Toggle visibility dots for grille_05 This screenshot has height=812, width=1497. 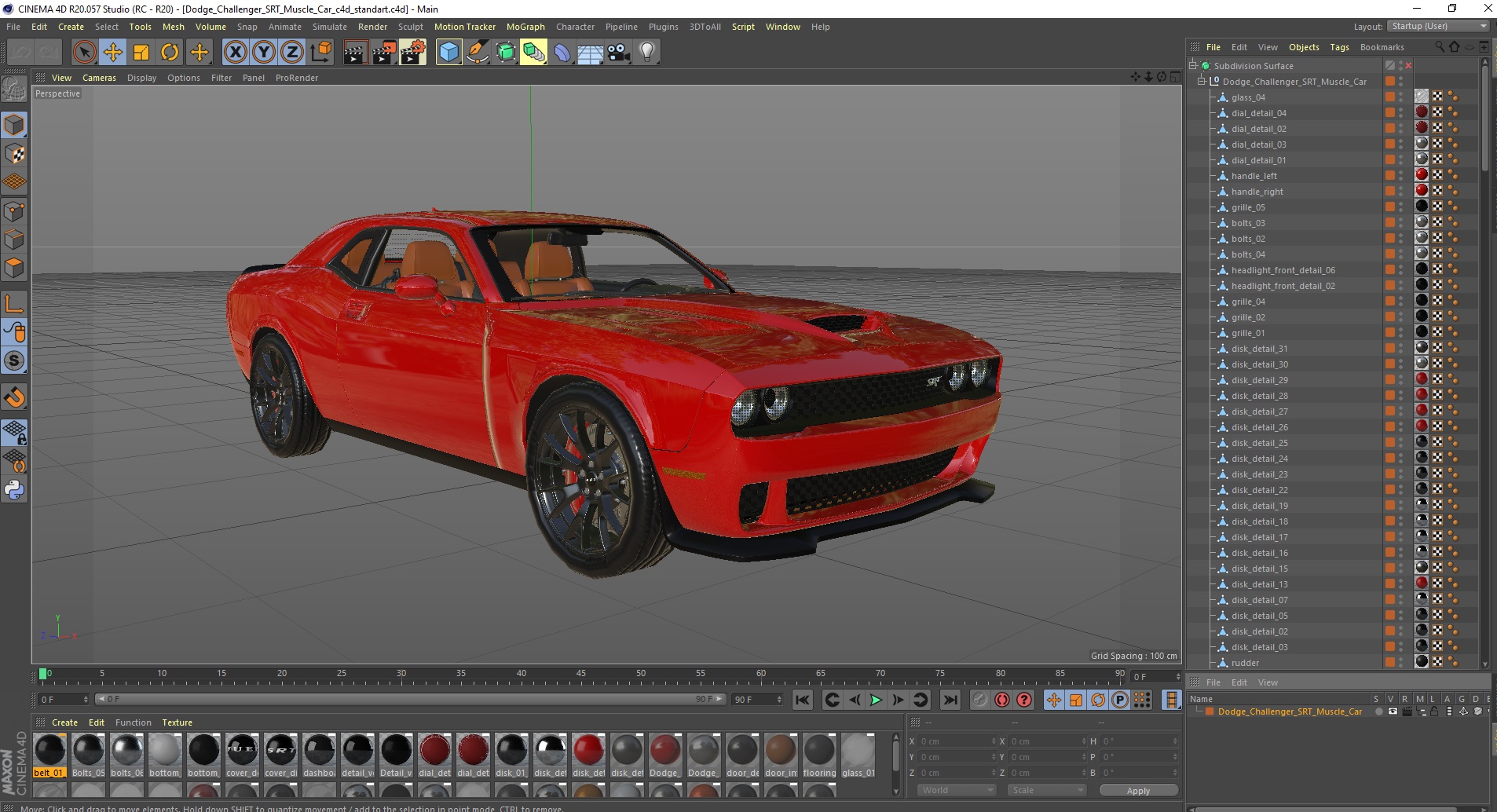pyautogui.click(x=1400, y=207)
